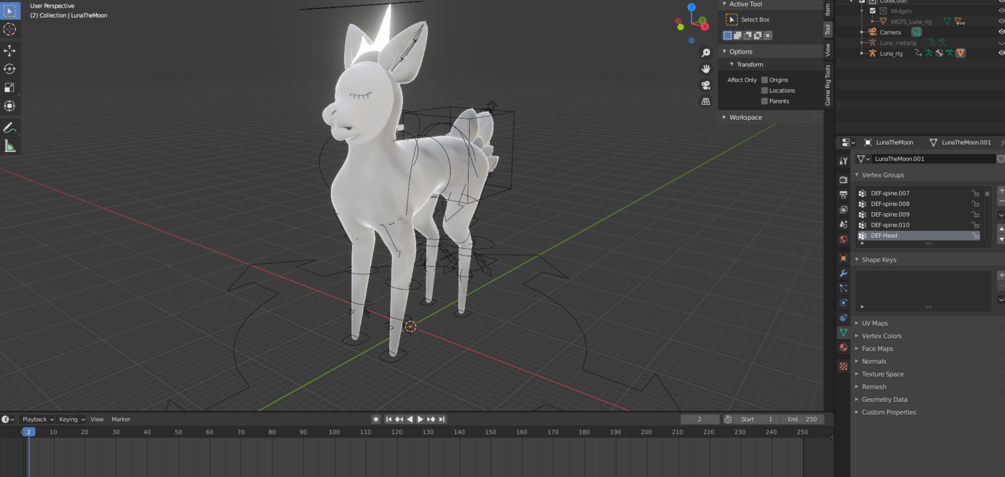1005x477 pixels.
Task: Open the View Layer properties tab icon
Action: click(843, 210)
